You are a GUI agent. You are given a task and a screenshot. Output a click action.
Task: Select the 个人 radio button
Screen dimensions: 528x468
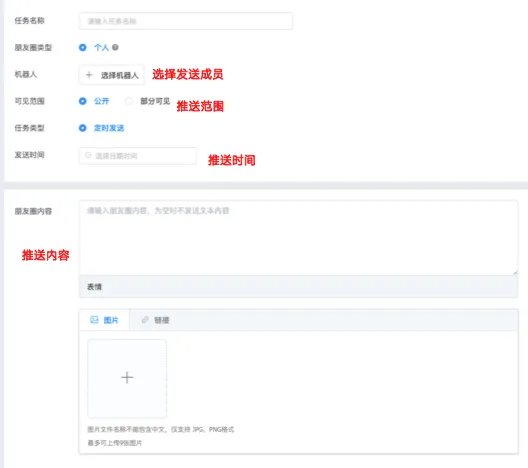82,47
